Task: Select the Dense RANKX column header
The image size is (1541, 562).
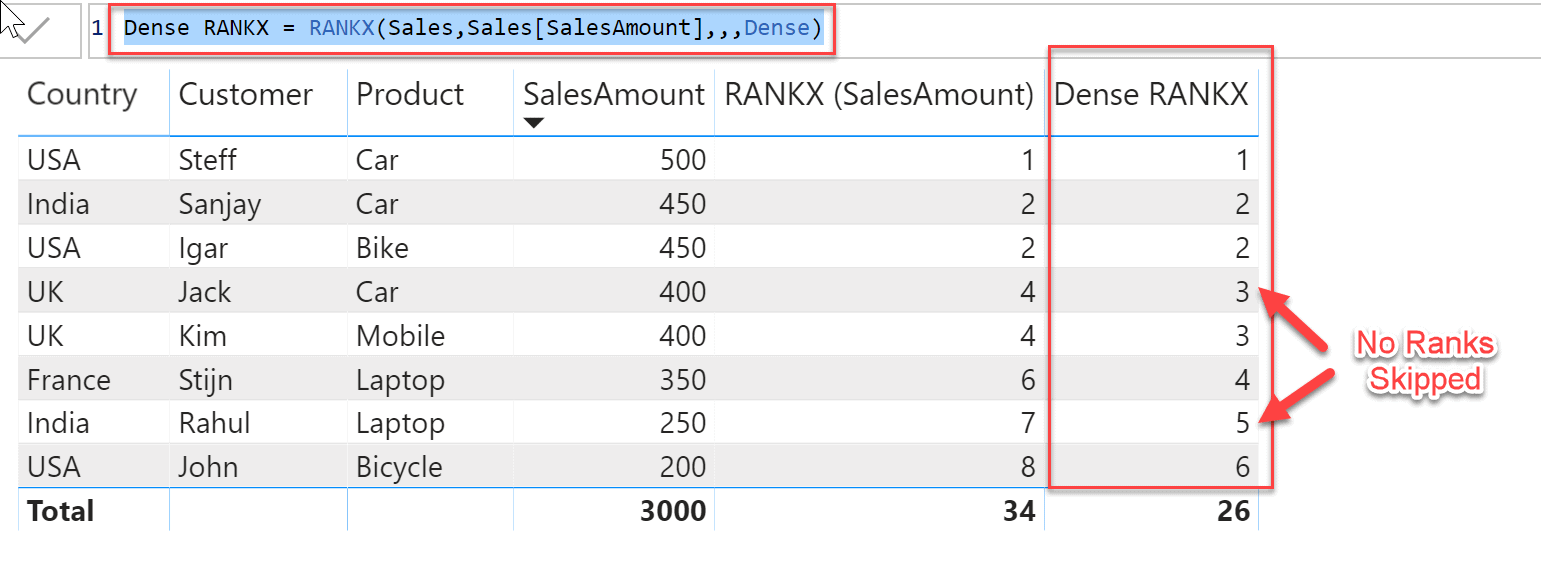Action: 1151,95
